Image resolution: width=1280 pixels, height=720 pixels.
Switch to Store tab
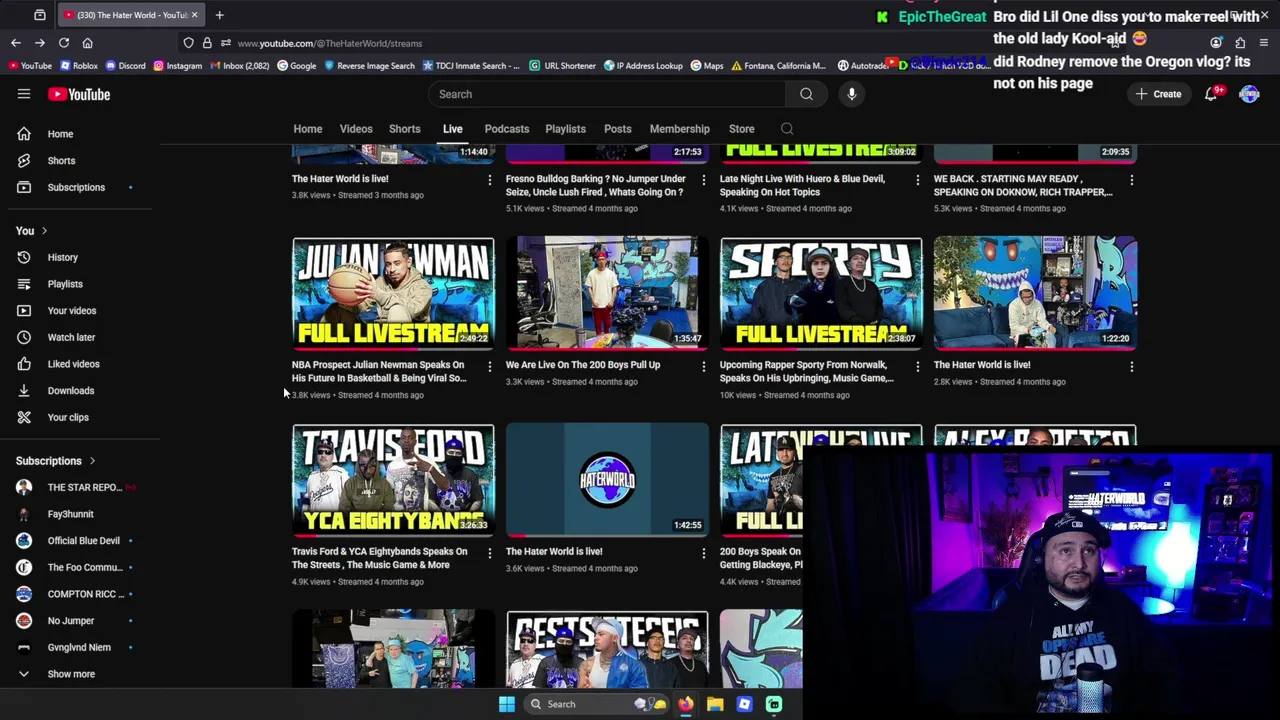(x=742, y=129)
